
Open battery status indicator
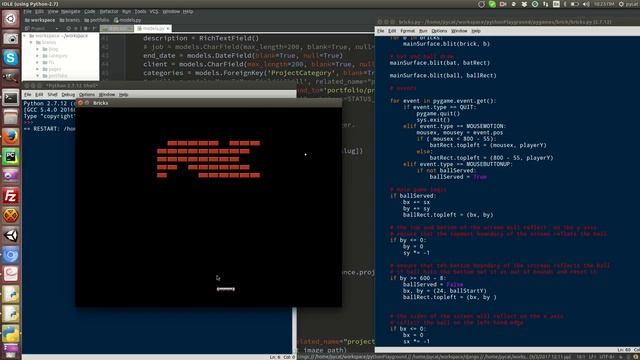click(x=575, y=4)
